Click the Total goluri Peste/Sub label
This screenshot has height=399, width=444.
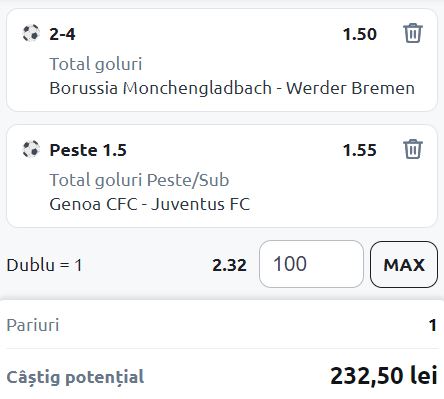coord(139,180)
